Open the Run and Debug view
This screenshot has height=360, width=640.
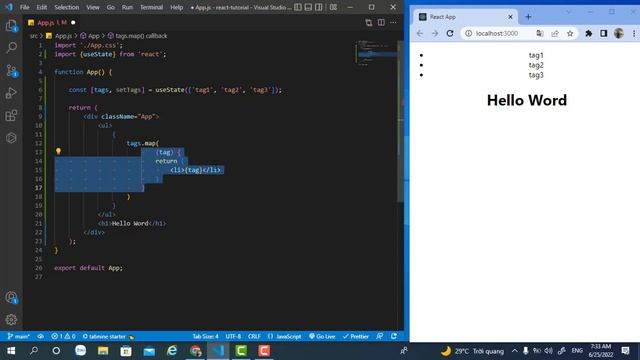[x=11, y=93]
